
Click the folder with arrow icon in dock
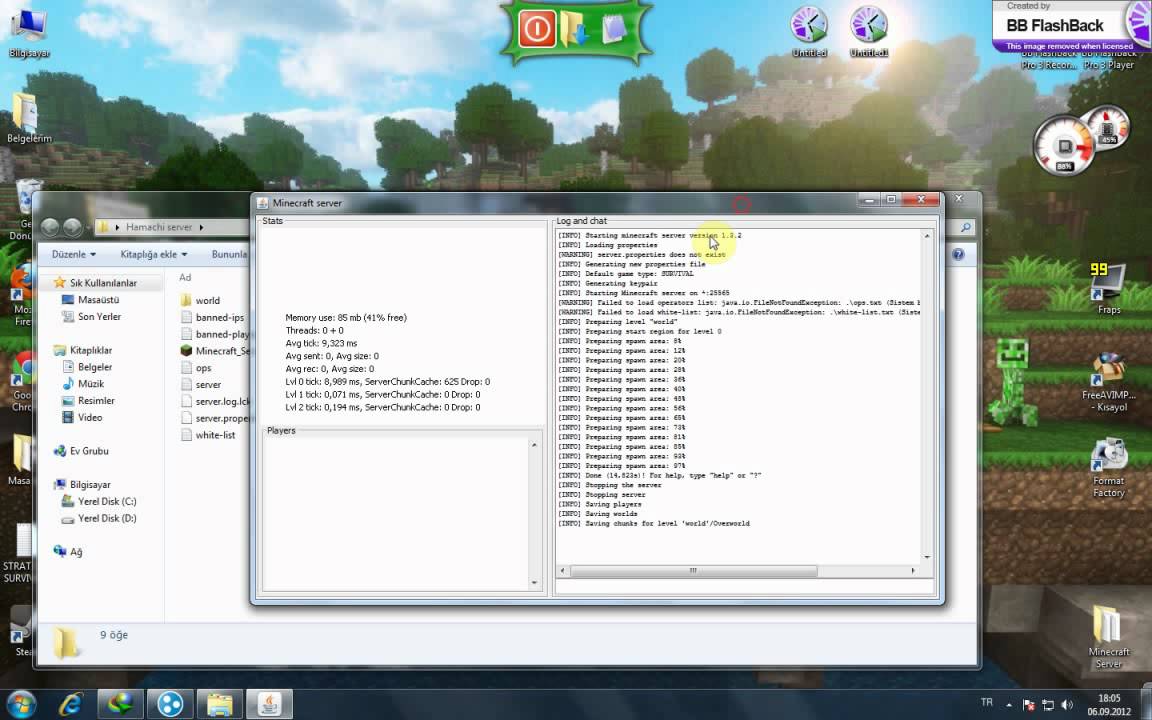(x=575, y=29)
